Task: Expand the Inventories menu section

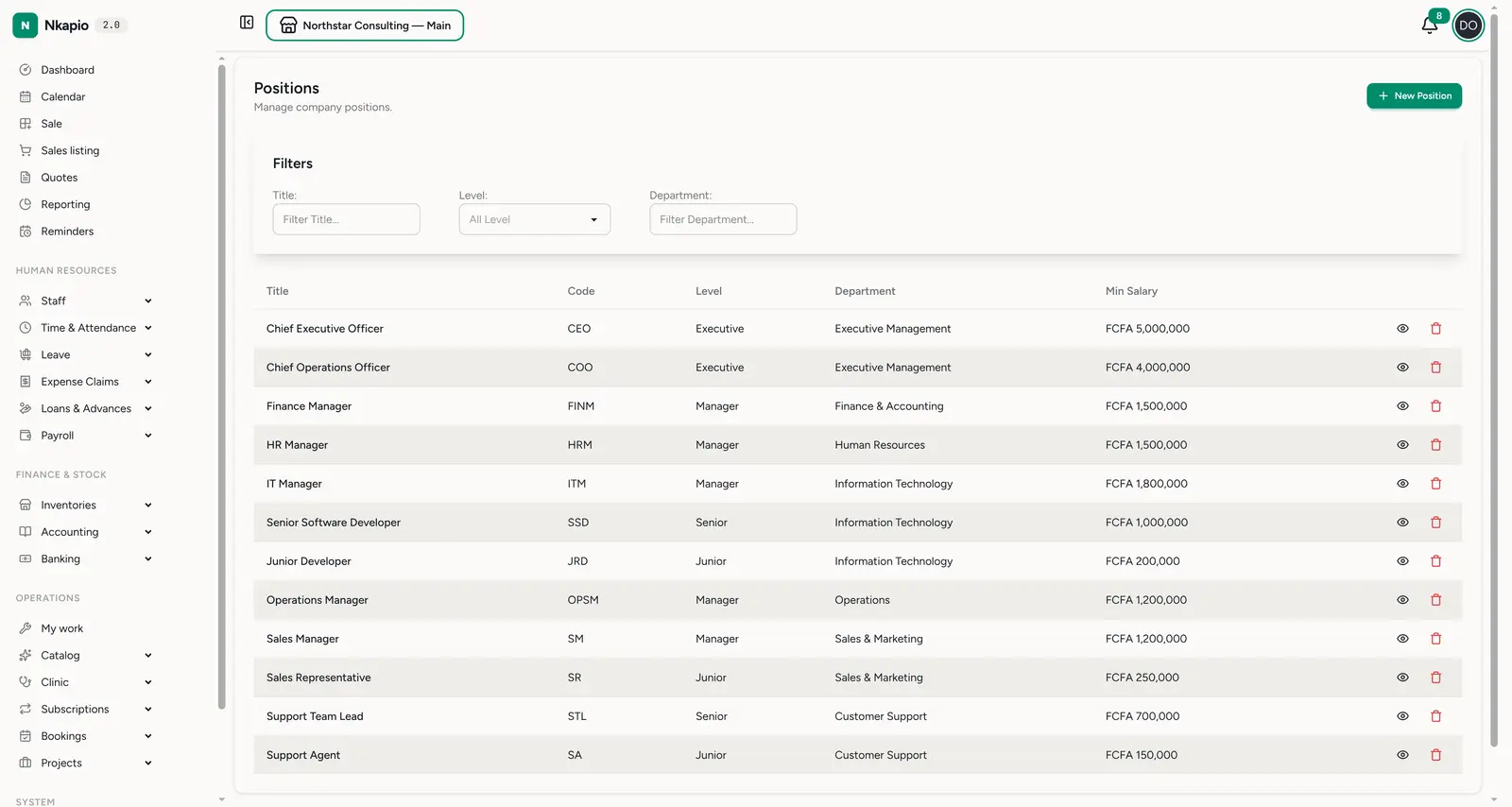Action: (85, 505)
